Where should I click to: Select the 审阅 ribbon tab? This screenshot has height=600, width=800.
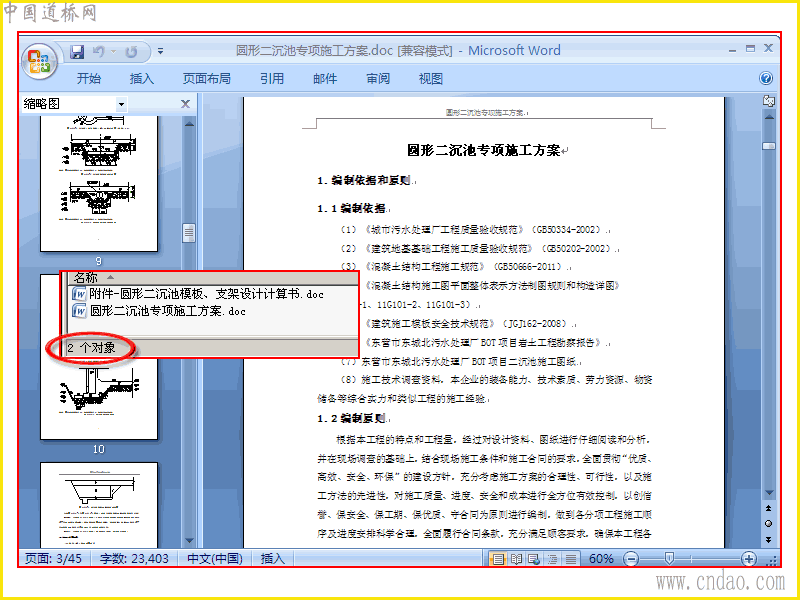[x=378, y=79]
